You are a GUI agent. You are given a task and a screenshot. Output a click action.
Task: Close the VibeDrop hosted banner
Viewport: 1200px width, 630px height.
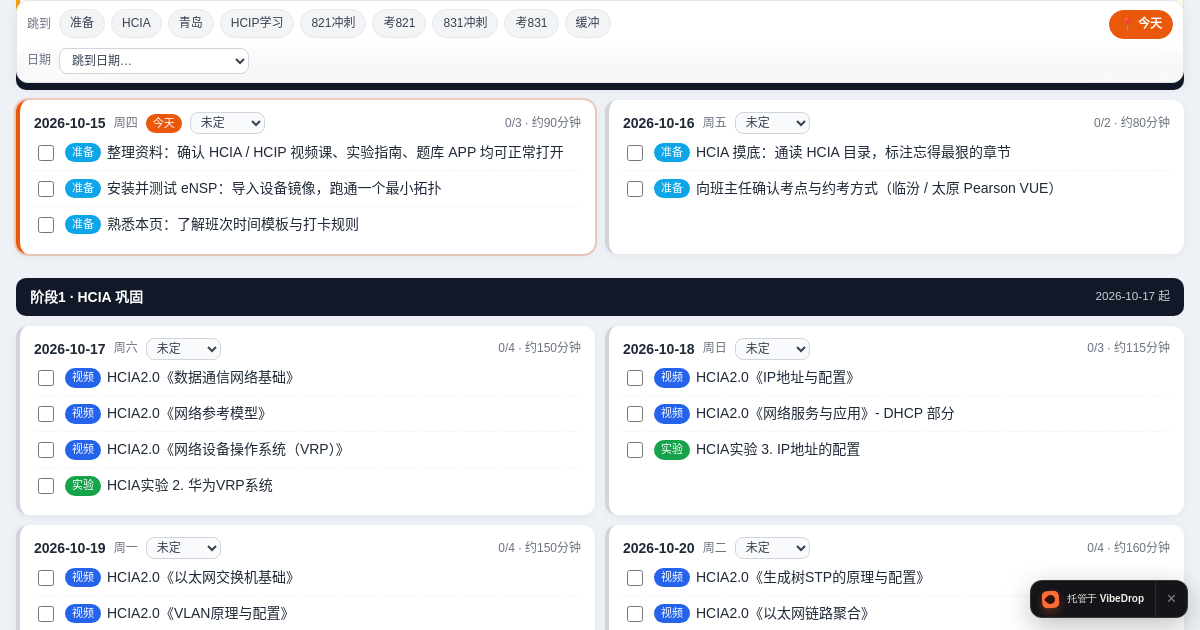pos(1171,599)
